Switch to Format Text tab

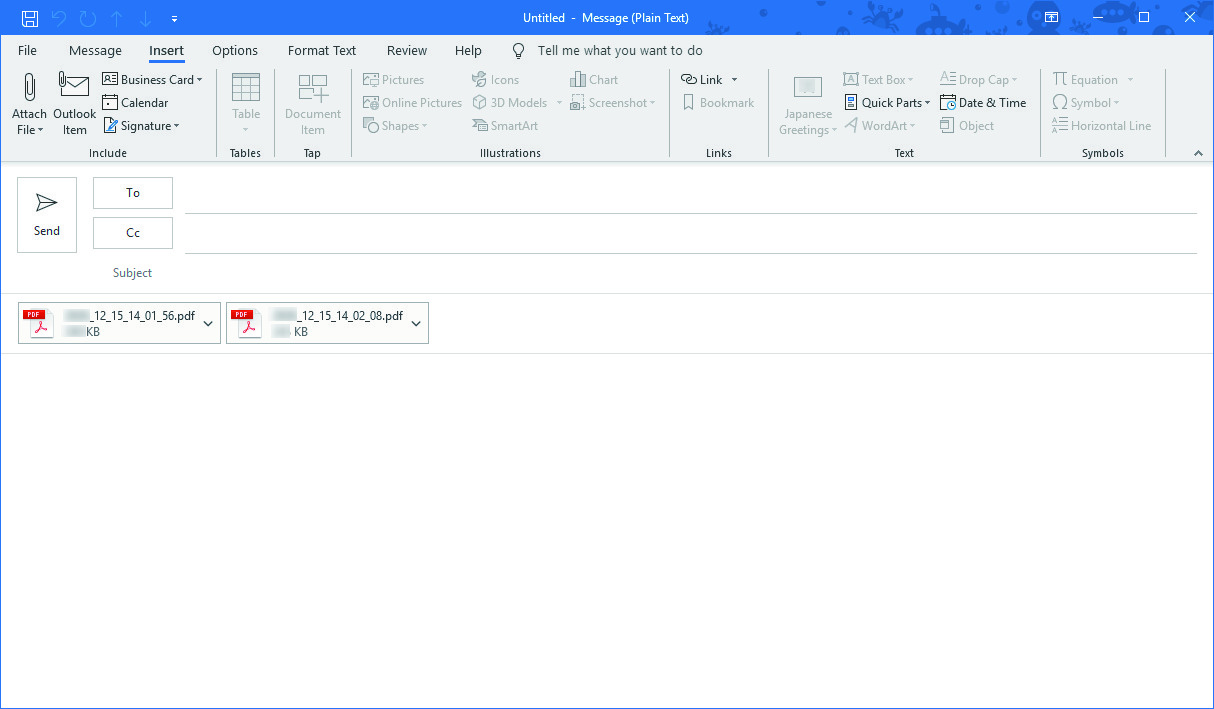point(322,50)
